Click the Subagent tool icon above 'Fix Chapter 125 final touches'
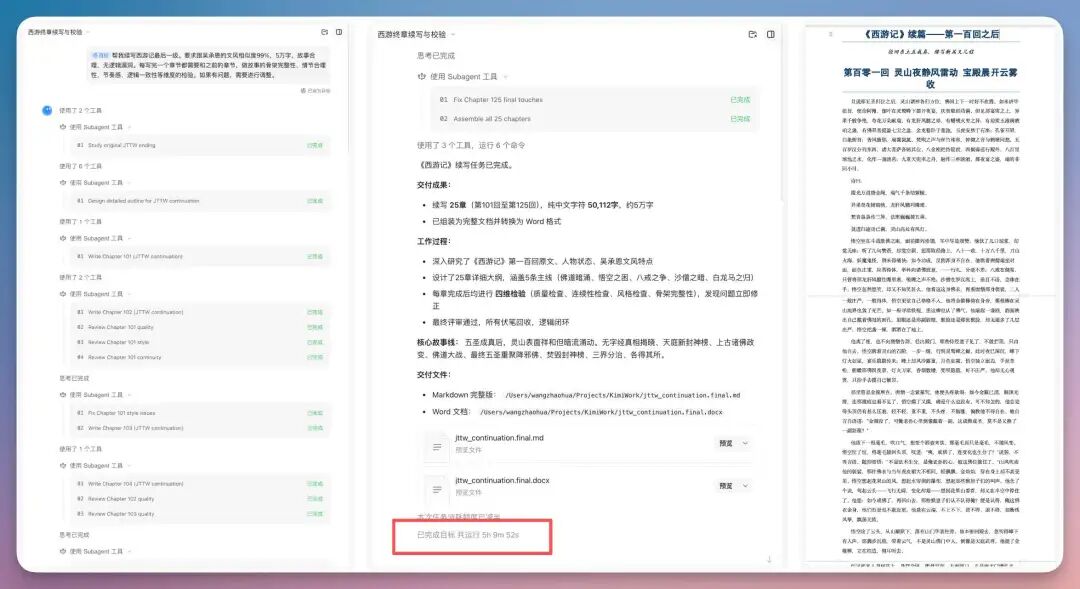Screen dimensions: 1080x589 coord(422,76)
